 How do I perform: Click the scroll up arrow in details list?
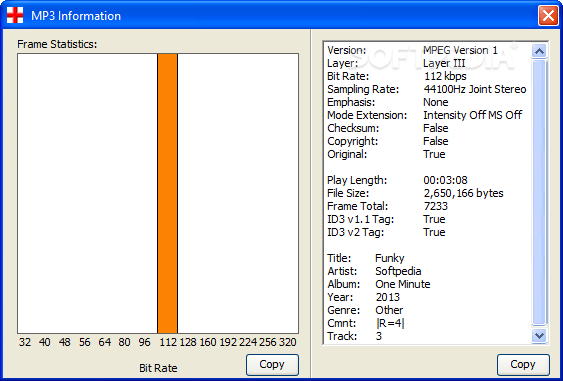tap(539, 51)
